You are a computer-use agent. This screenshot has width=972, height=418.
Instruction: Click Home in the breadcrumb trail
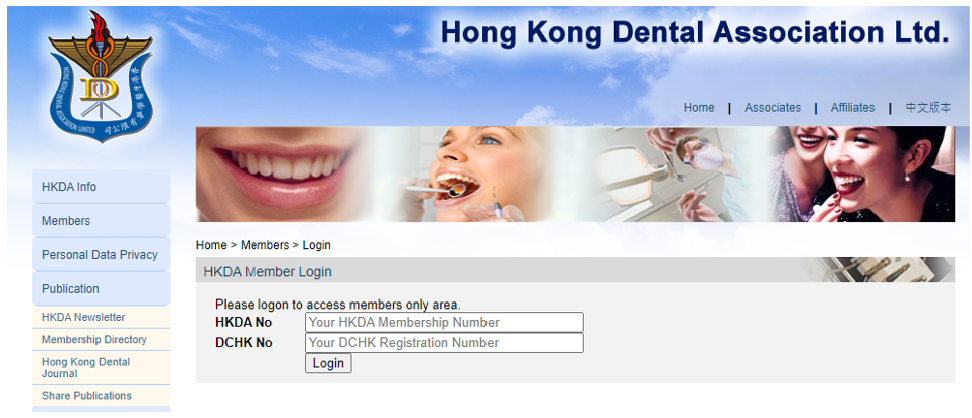(211, 245)
